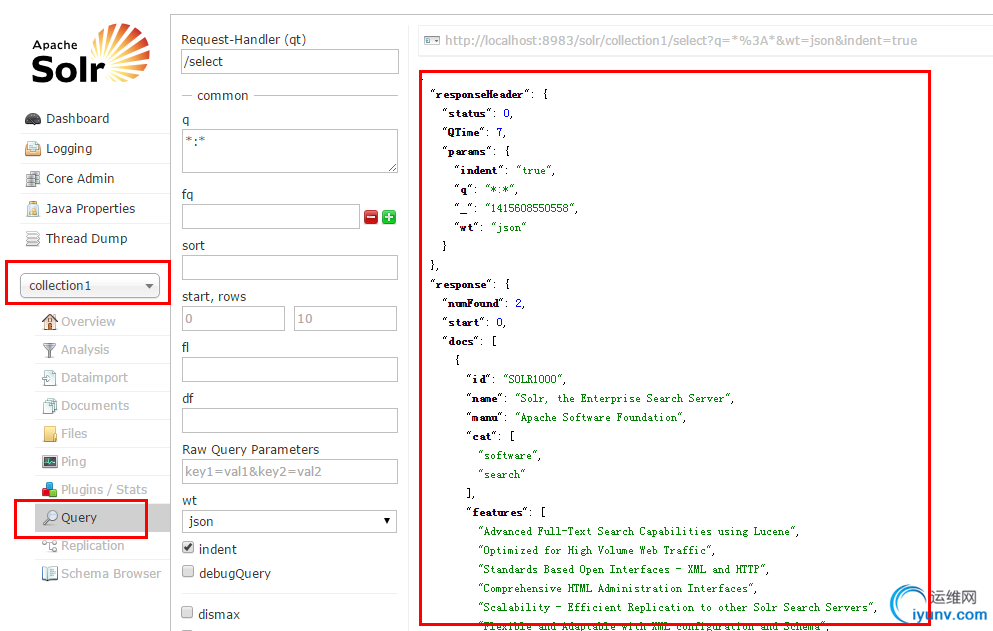Click the "Solr, the Enterprise Search Server" value
993x631 pixels.
click(623, 398)
